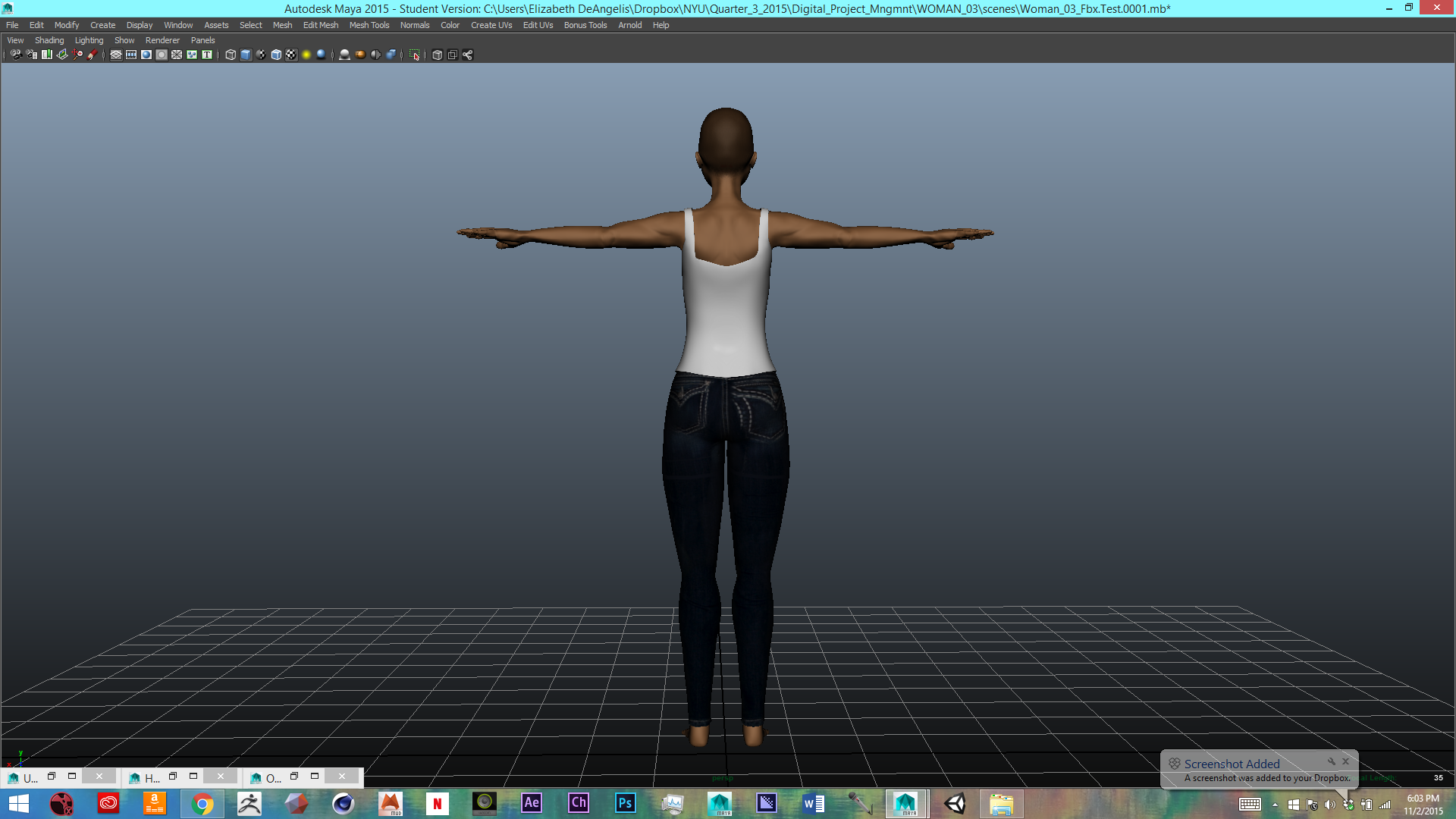
Task: Show hidden system tray icons
Action: [1275, 805]
